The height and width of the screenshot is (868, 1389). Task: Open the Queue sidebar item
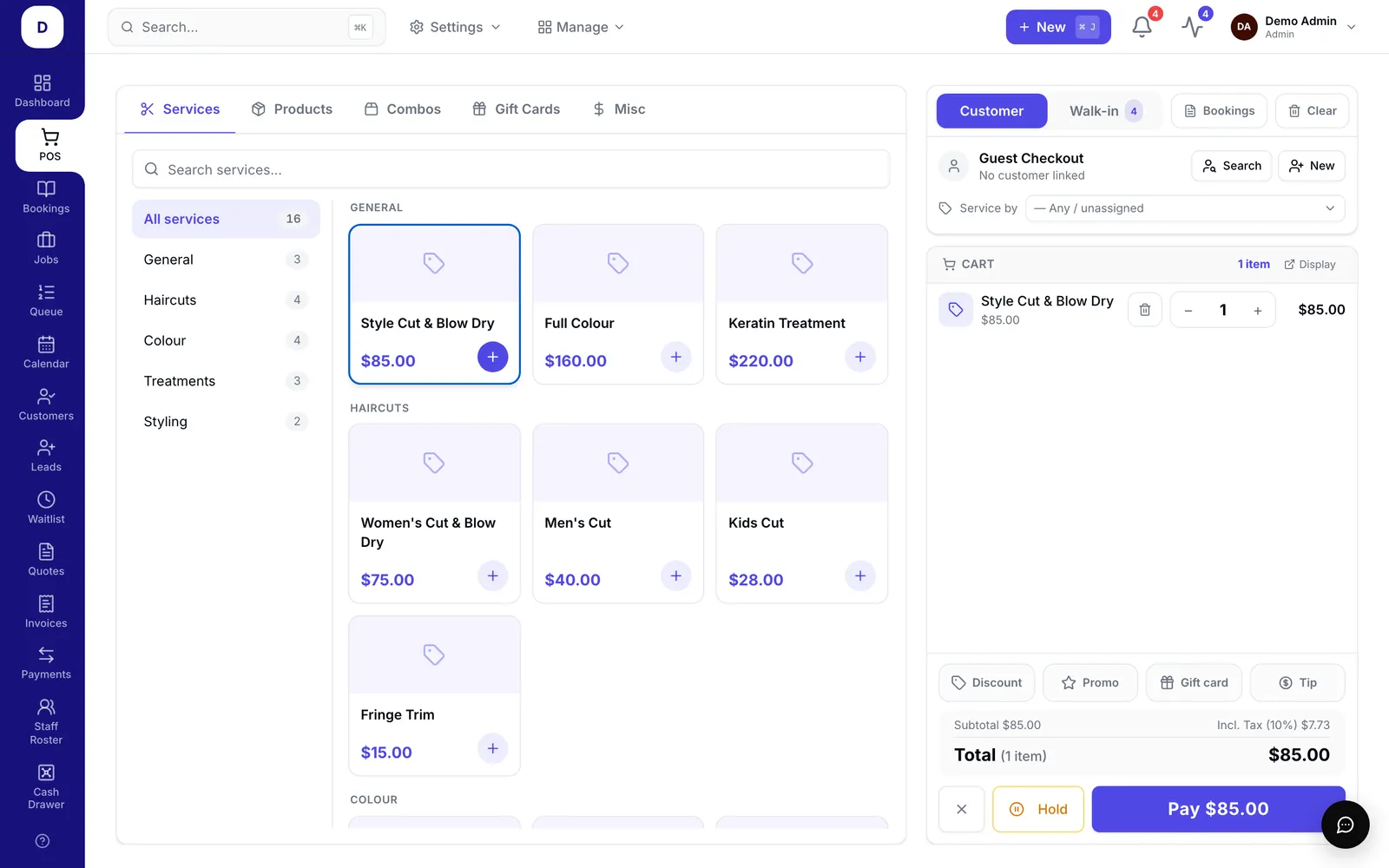point(46,300)
